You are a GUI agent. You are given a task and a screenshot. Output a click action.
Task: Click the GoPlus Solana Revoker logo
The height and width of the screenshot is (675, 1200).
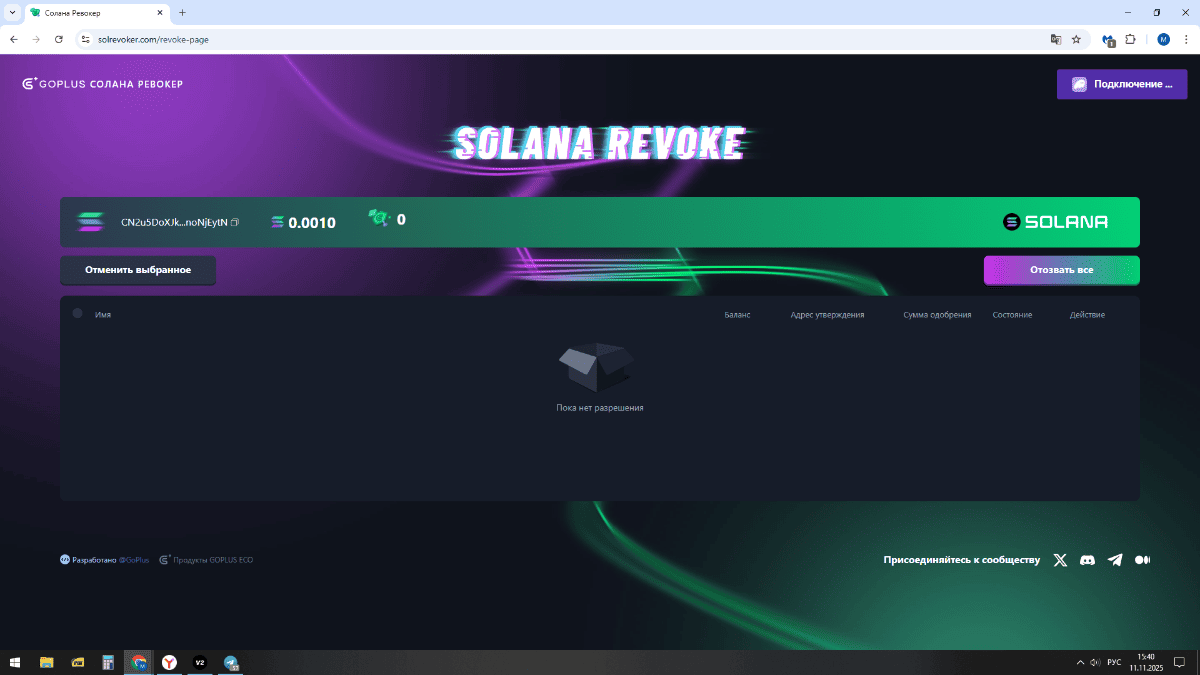click(x=103, y=84)
